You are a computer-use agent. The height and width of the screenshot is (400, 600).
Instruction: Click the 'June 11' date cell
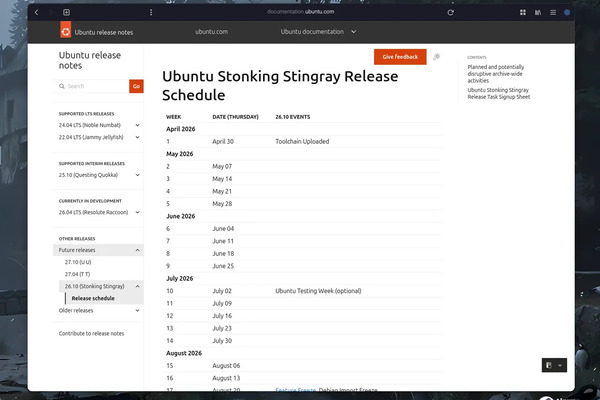coord(223,241)
